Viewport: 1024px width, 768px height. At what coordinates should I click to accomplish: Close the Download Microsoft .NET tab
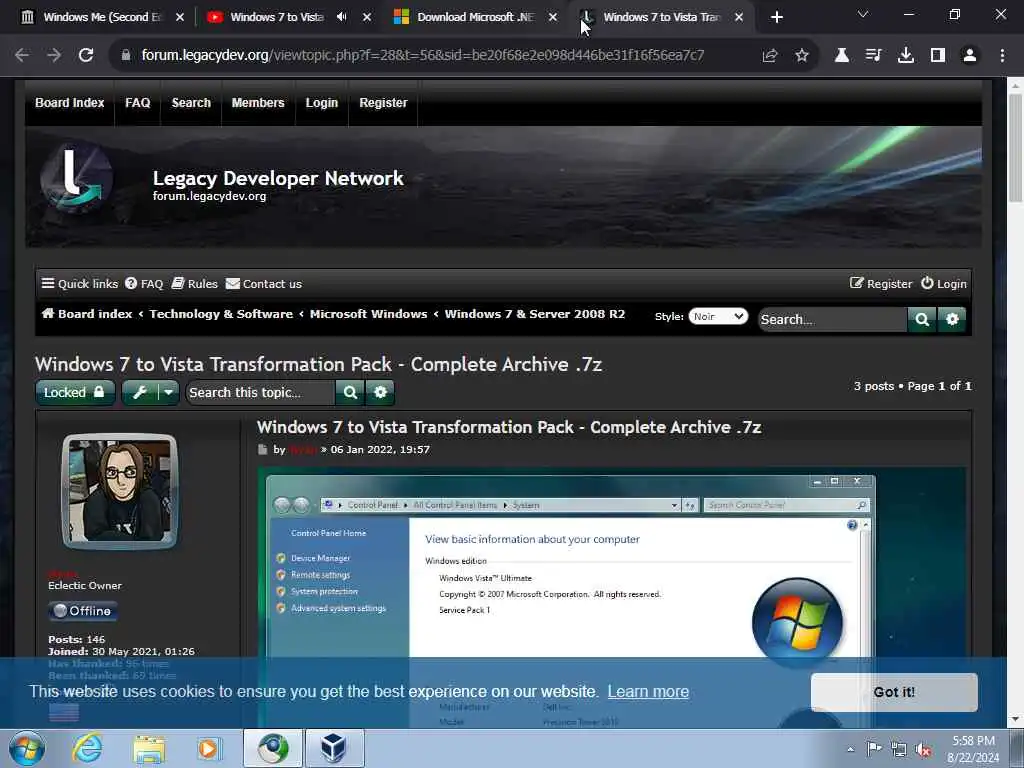coord(553,17)
